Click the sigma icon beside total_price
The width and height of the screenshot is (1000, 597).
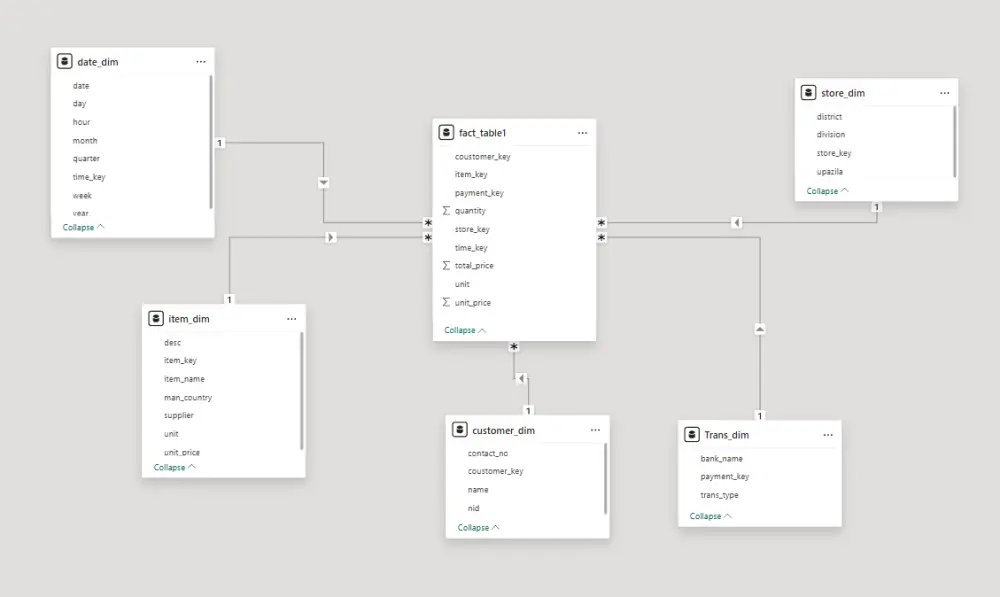447,265
